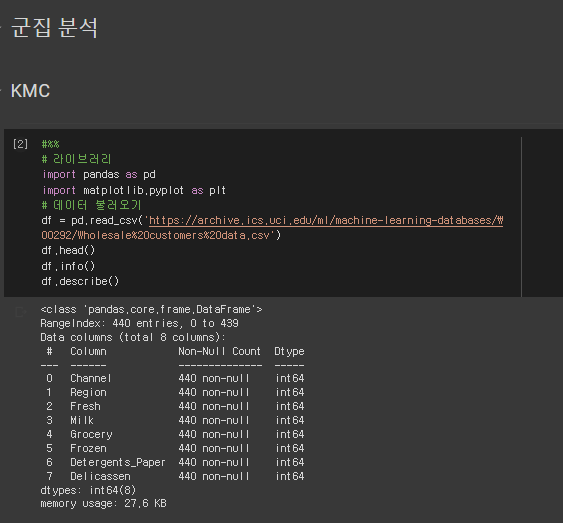
Task: Click the 'df = pd.read_csv(' code text
Action: click(x=92, y=220)
